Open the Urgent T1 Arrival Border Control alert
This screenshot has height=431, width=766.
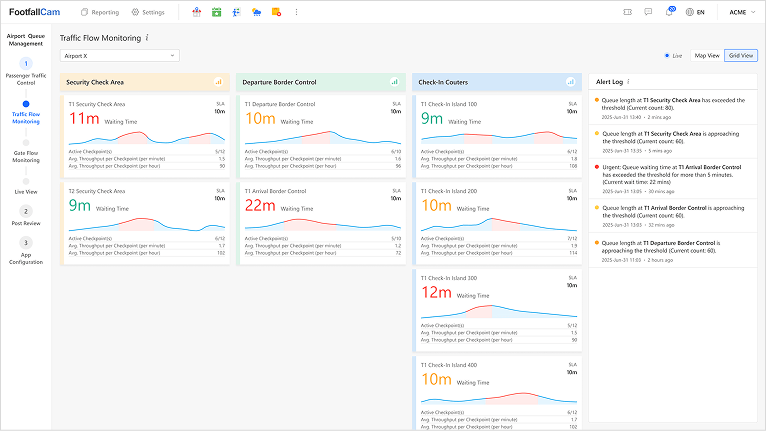(673, 179)
